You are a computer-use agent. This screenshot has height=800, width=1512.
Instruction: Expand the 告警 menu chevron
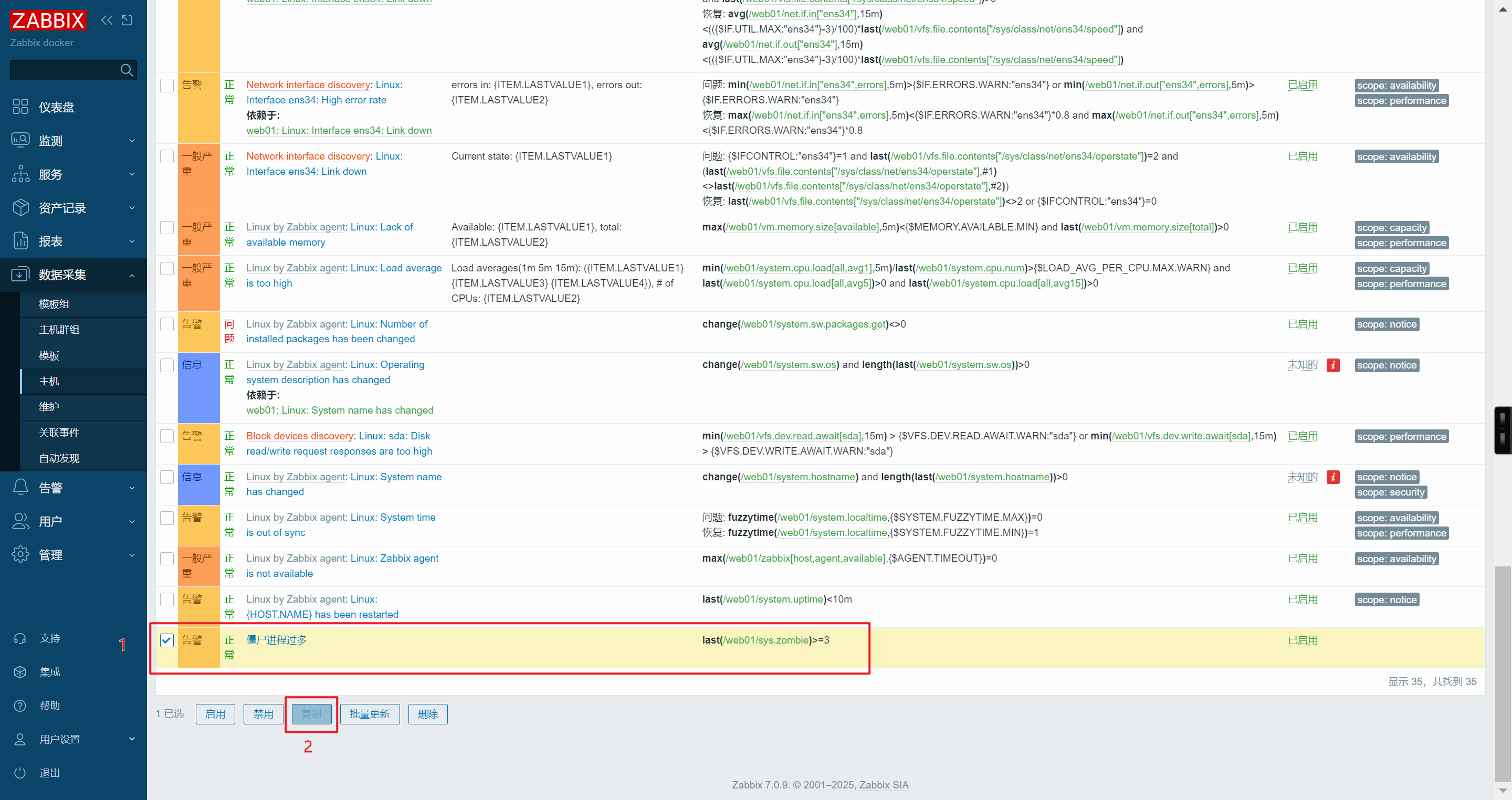132,488
